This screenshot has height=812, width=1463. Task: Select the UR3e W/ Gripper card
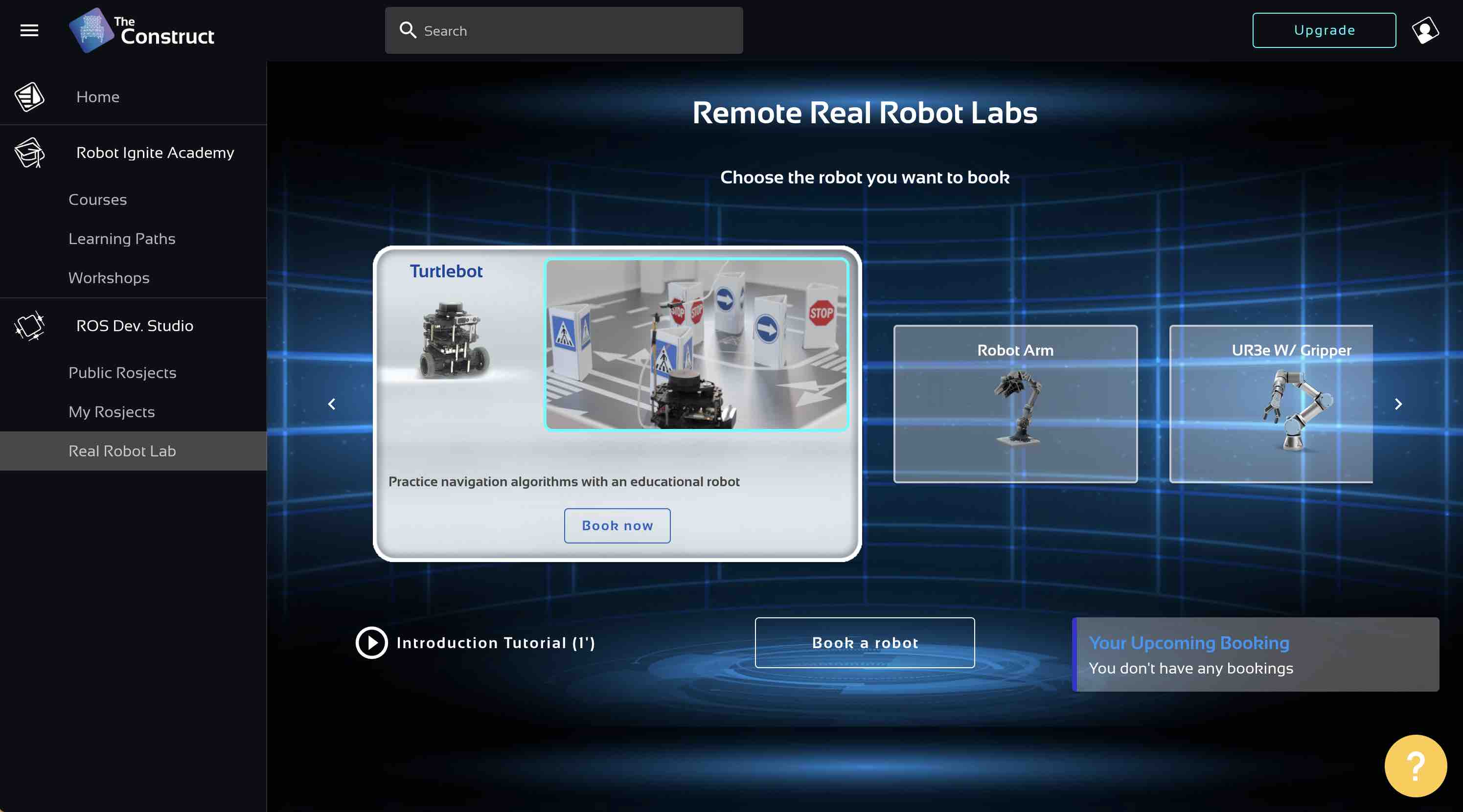click(1271, 405)
